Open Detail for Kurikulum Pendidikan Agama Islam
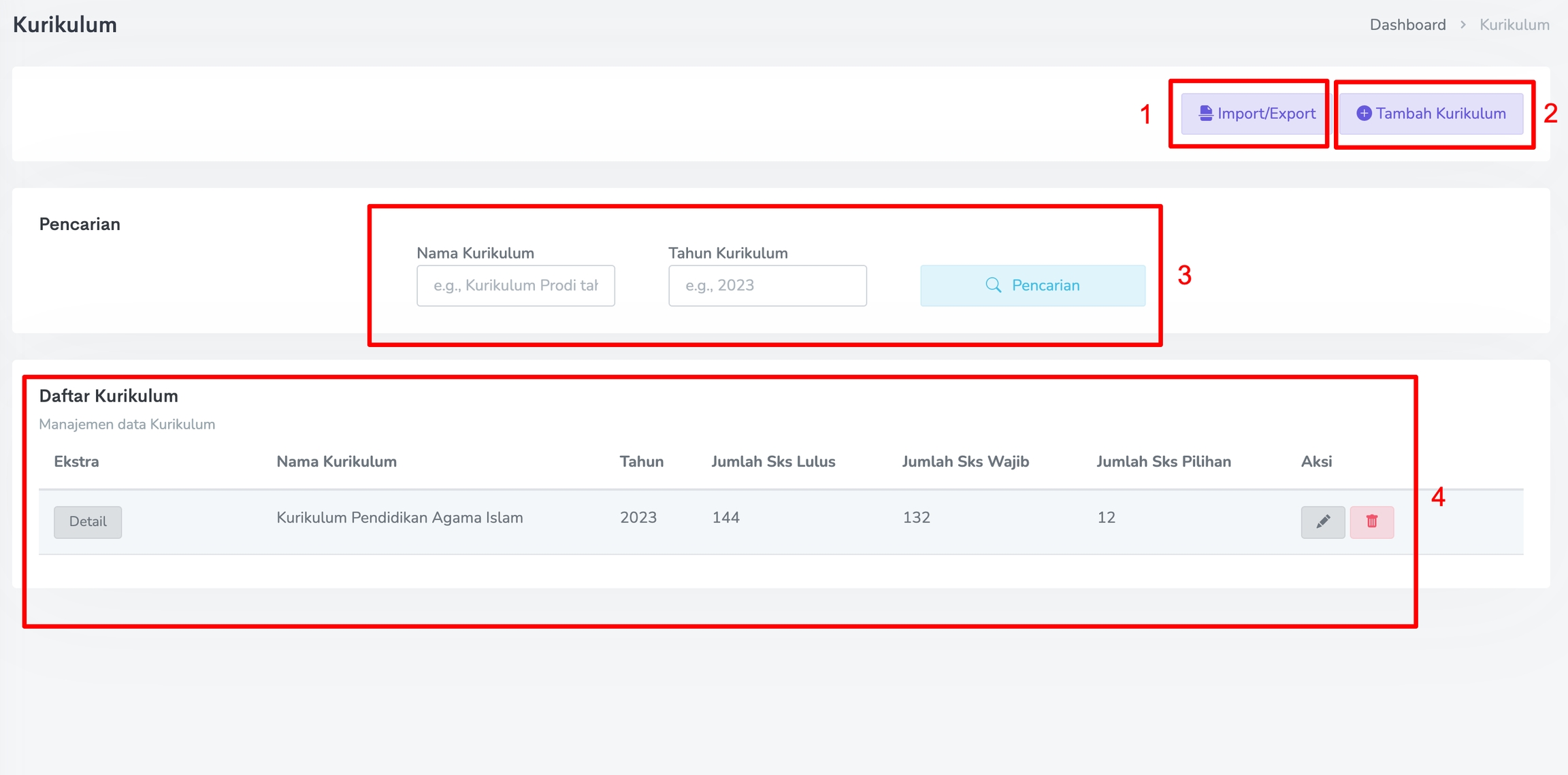The height and width of the screenshot is (775, 1568). [x=88, y=522]
